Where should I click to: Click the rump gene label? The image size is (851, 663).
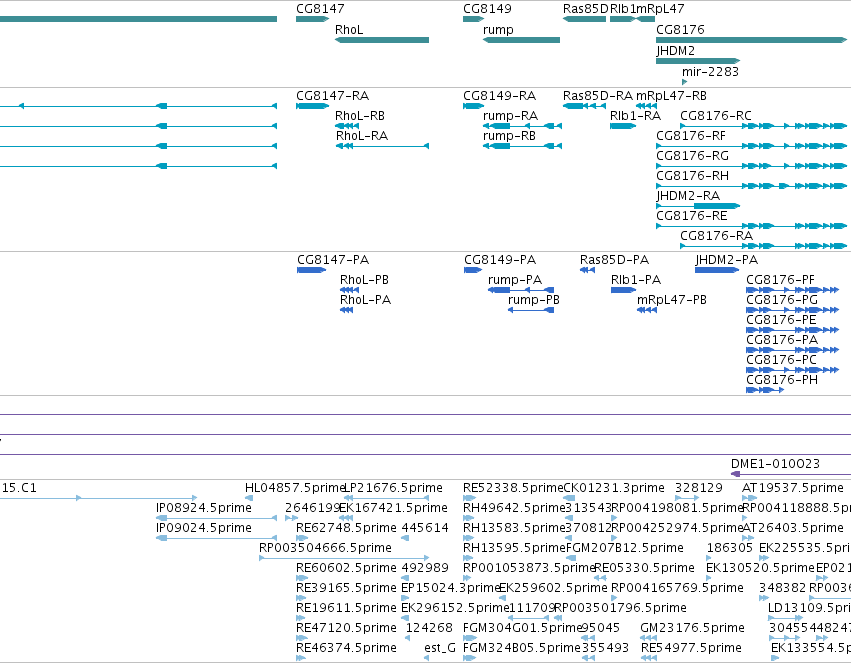(498, 30)
